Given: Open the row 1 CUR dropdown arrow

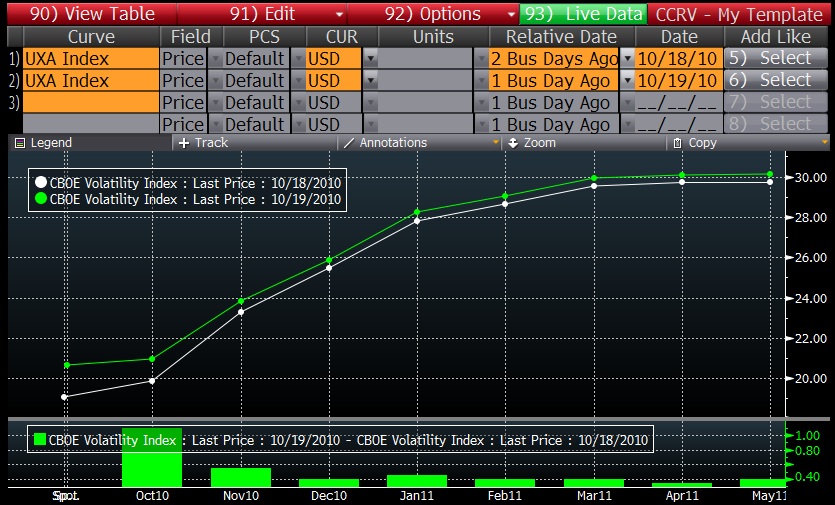Looking at the screenshot, I should tap(370, 58).
